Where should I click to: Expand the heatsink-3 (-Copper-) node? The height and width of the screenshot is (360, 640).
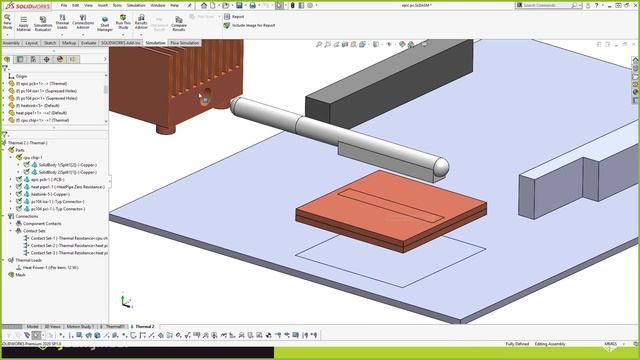pyautogui.click(x=11, y=194)
